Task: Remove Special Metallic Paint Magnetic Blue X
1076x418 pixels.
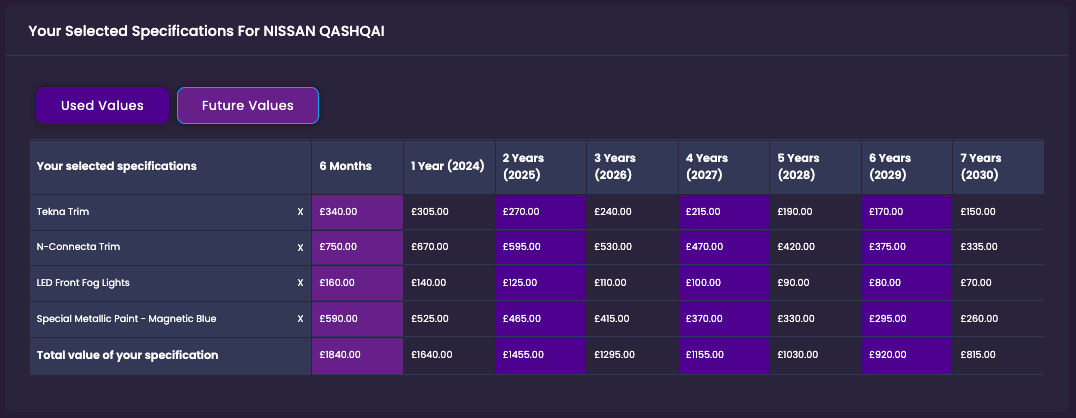Action: [300, 319]
